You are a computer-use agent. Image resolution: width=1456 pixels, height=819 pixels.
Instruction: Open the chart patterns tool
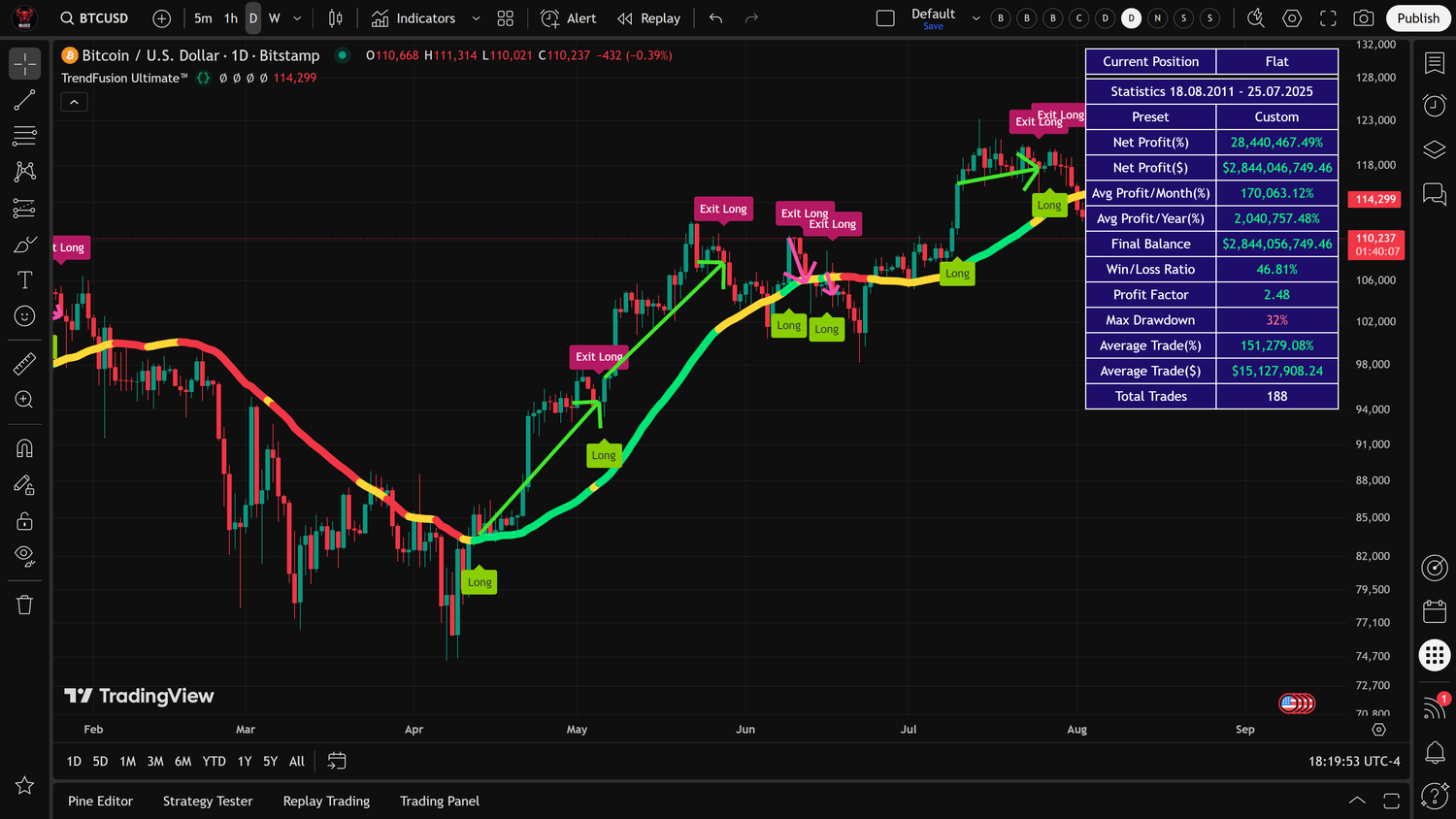[x=25, y=172]
